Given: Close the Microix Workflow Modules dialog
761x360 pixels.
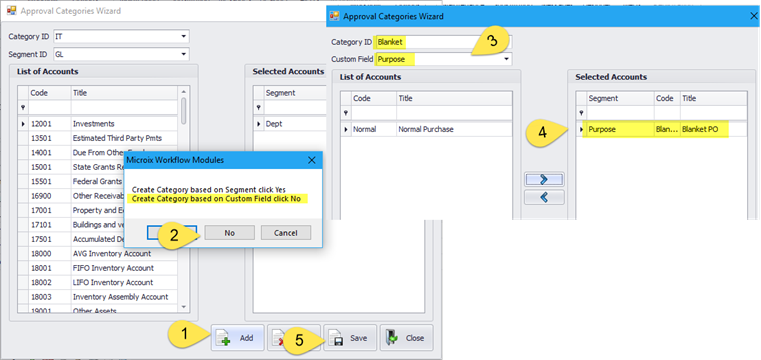Looking at the screenshot, I should 312,160.
